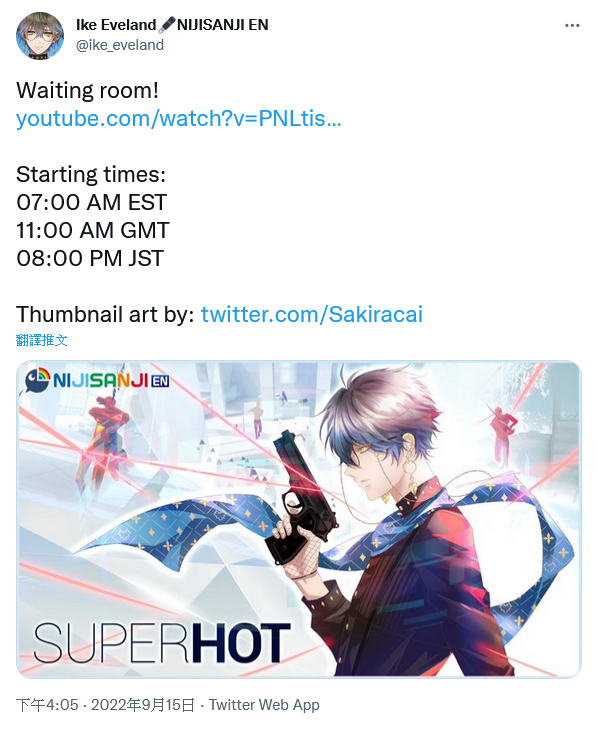Click the 2022年9月15日 date

click(x=143, y=705)
